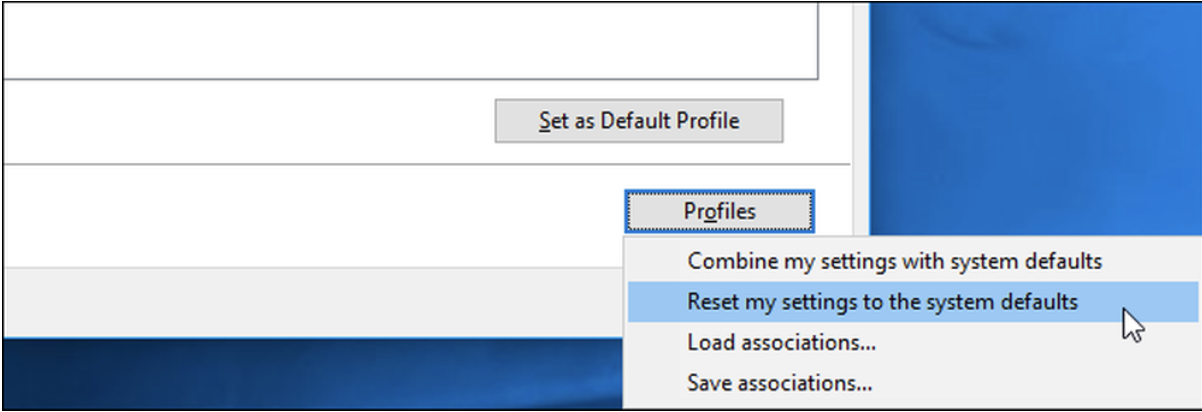Select Combine my settings with system defaults
The image size is (1202, 412).
(894, 261)
